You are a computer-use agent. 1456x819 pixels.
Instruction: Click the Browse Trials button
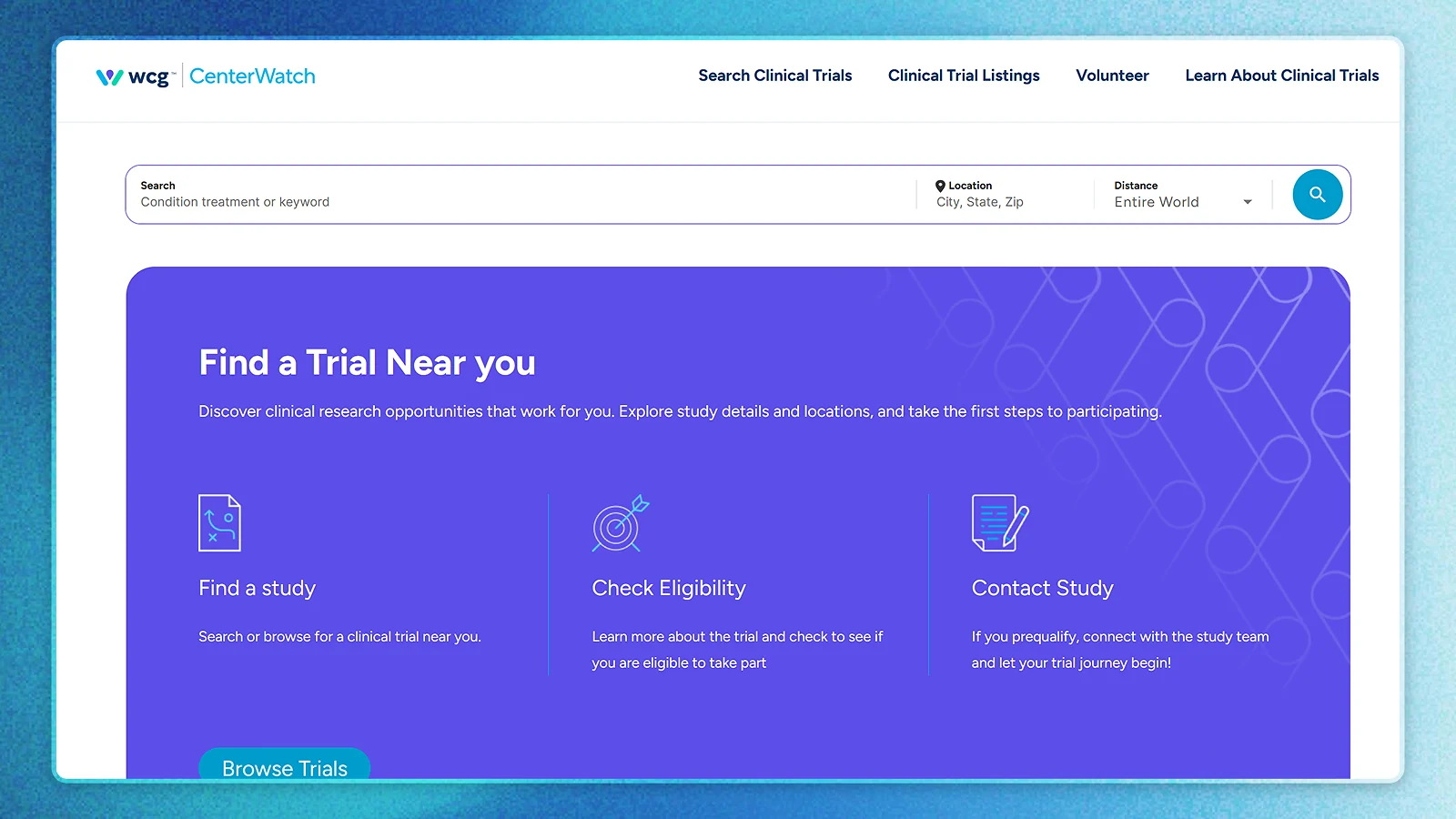coord(284,763)
